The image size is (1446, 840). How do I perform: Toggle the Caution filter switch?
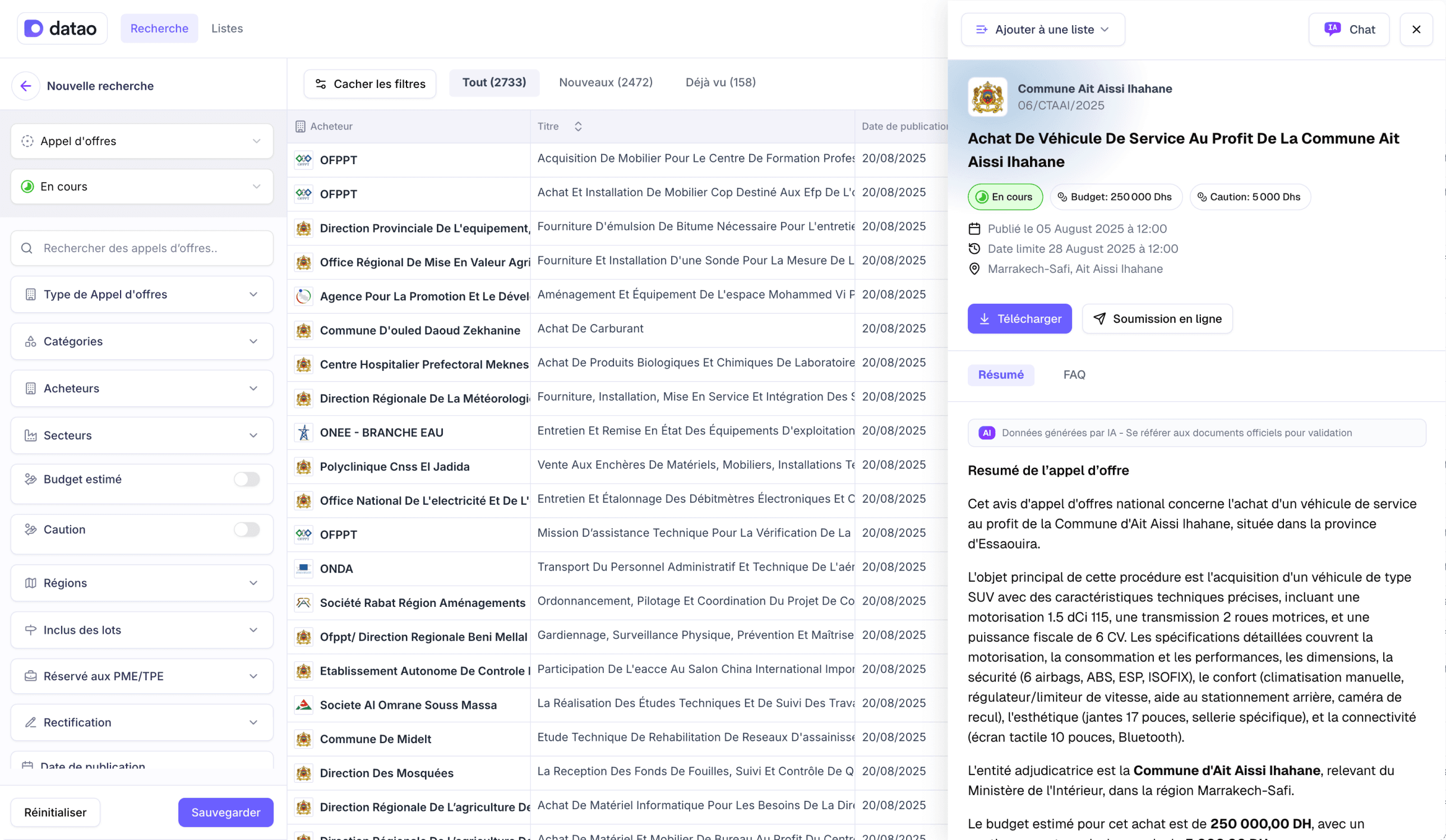tap(247, 529)
